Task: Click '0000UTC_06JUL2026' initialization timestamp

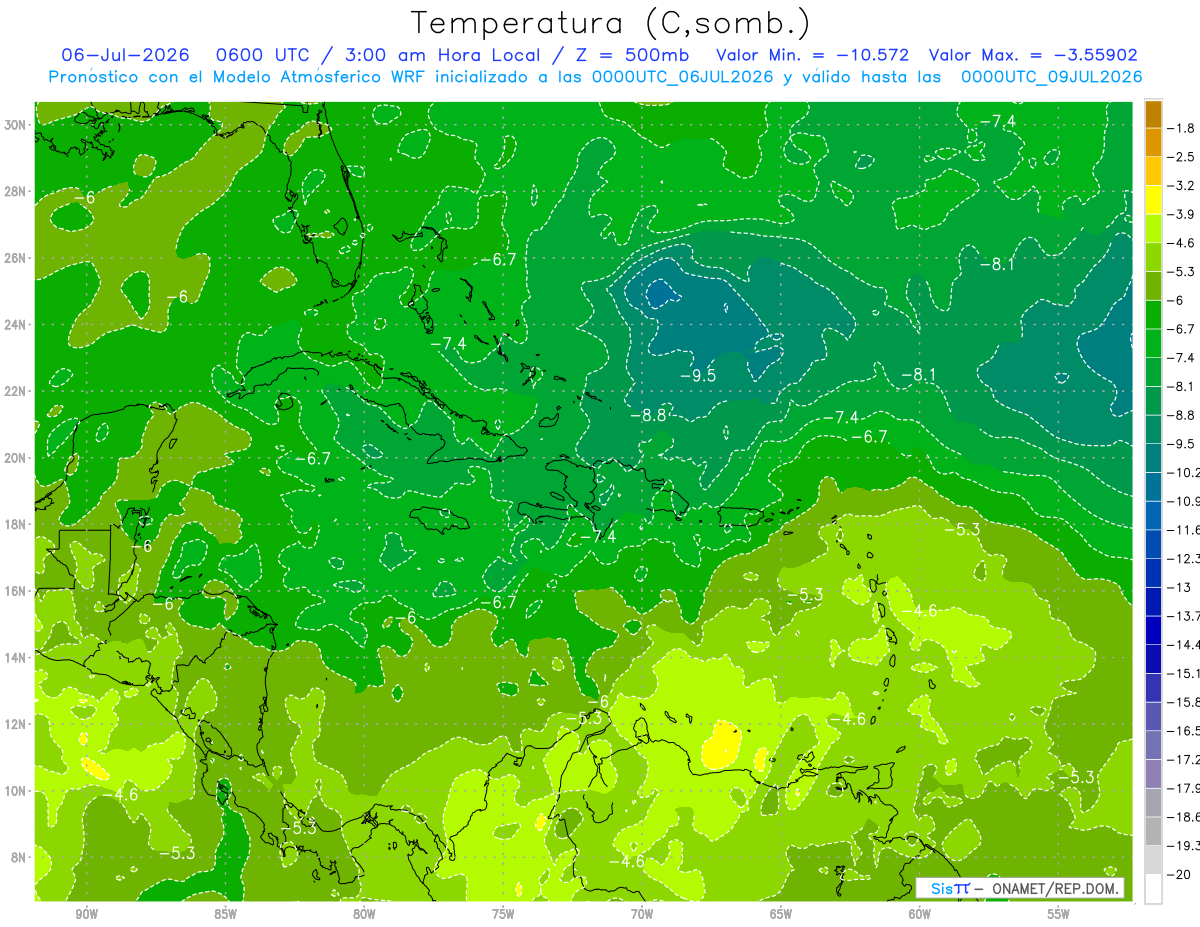Action: (x=683, y=76)
